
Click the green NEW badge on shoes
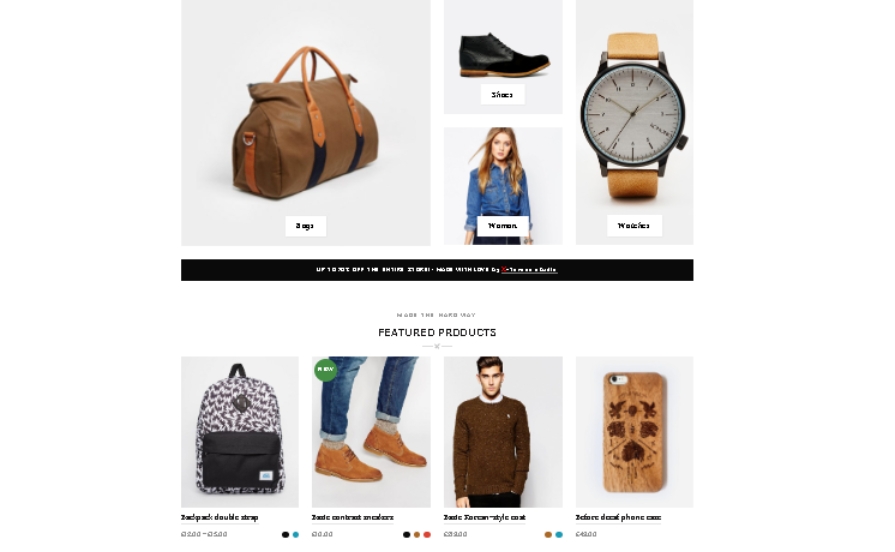tap(325, 369)
